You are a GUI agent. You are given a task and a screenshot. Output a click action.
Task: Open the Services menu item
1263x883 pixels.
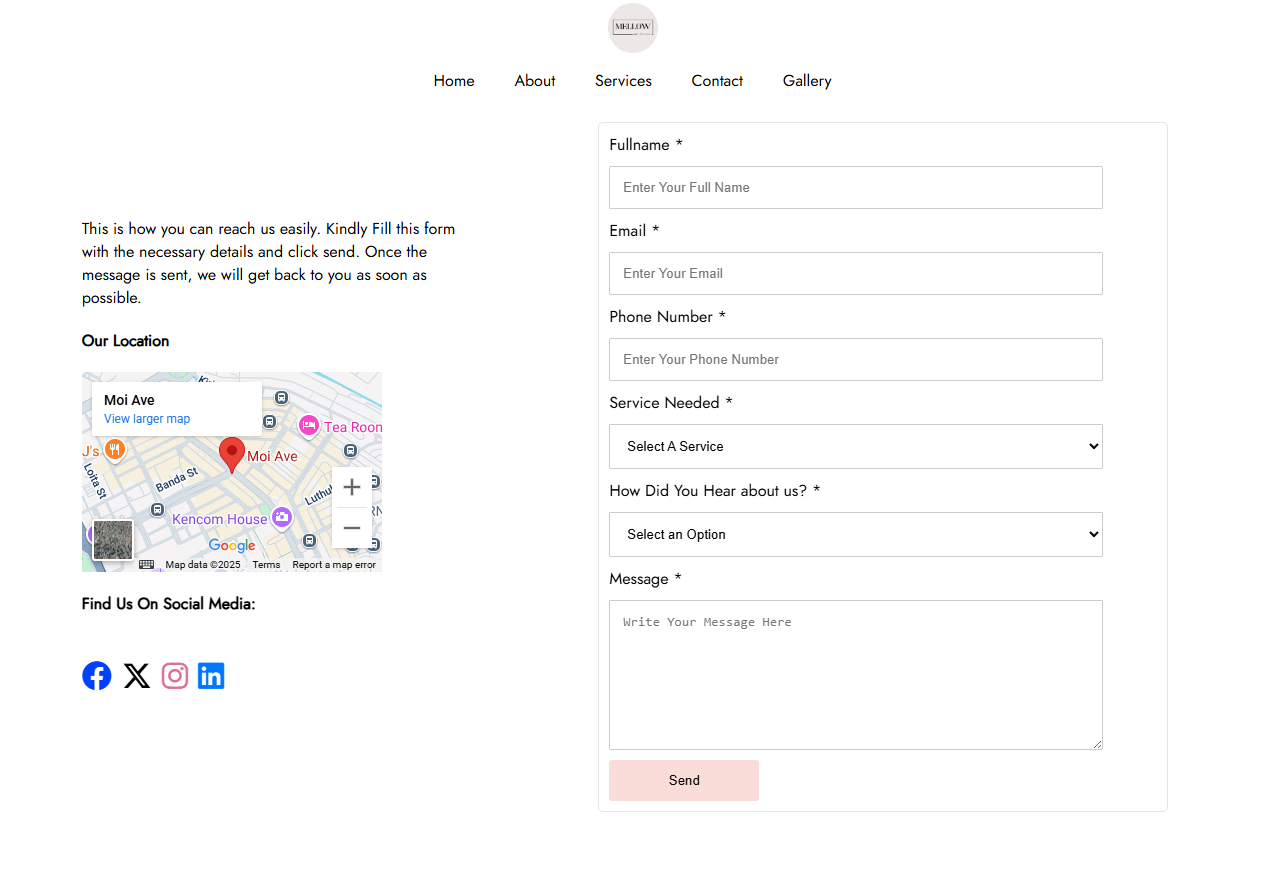tap(623, 81)
